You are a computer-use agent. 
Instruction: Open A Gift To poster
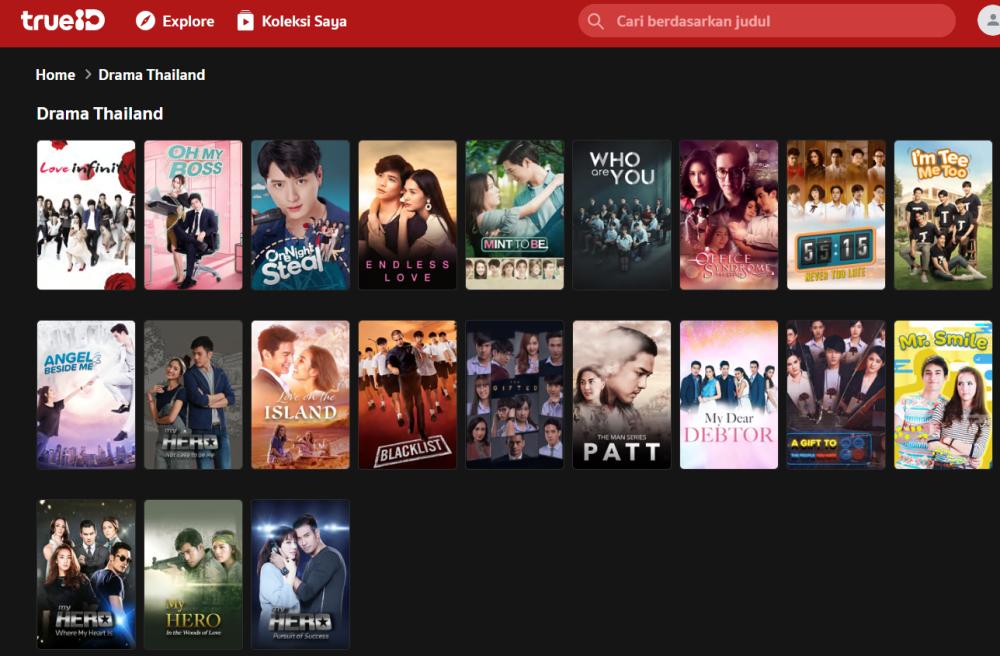coord(836,395)
